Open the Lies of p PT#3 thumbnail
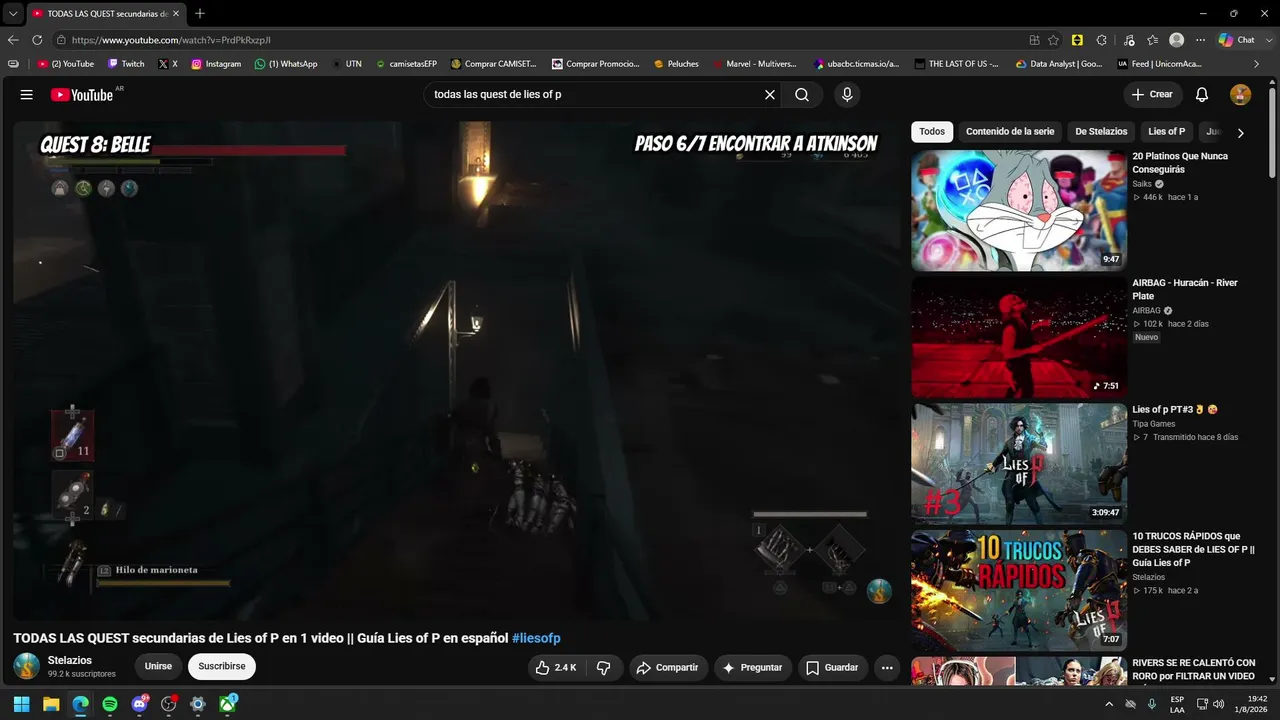 tap(1019, 464)
